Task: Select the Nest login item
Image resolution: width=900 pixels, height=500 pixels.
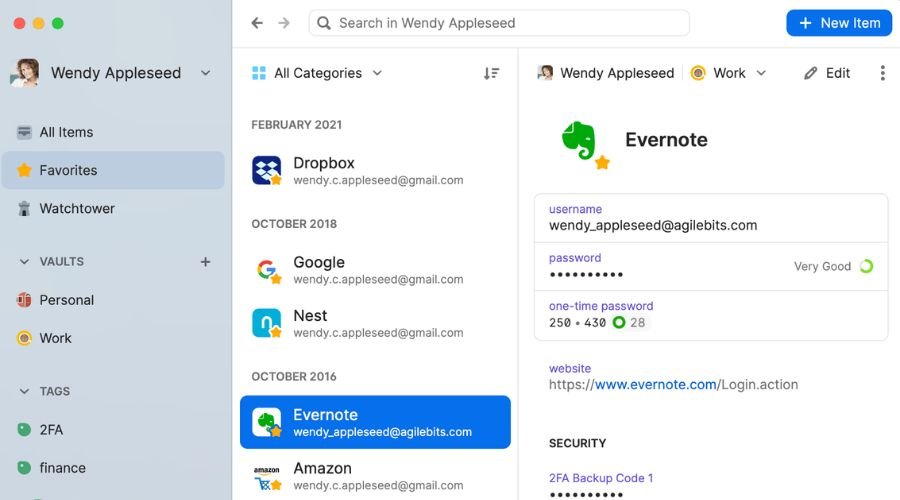Action: pos(375,323)
